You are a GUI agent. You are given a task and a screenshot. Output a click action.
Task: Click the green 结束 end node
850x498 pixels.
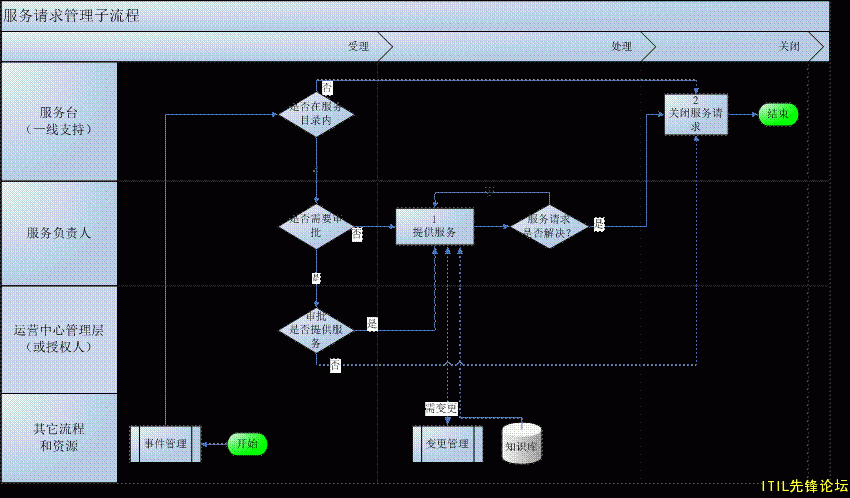[x=778, y=114]
